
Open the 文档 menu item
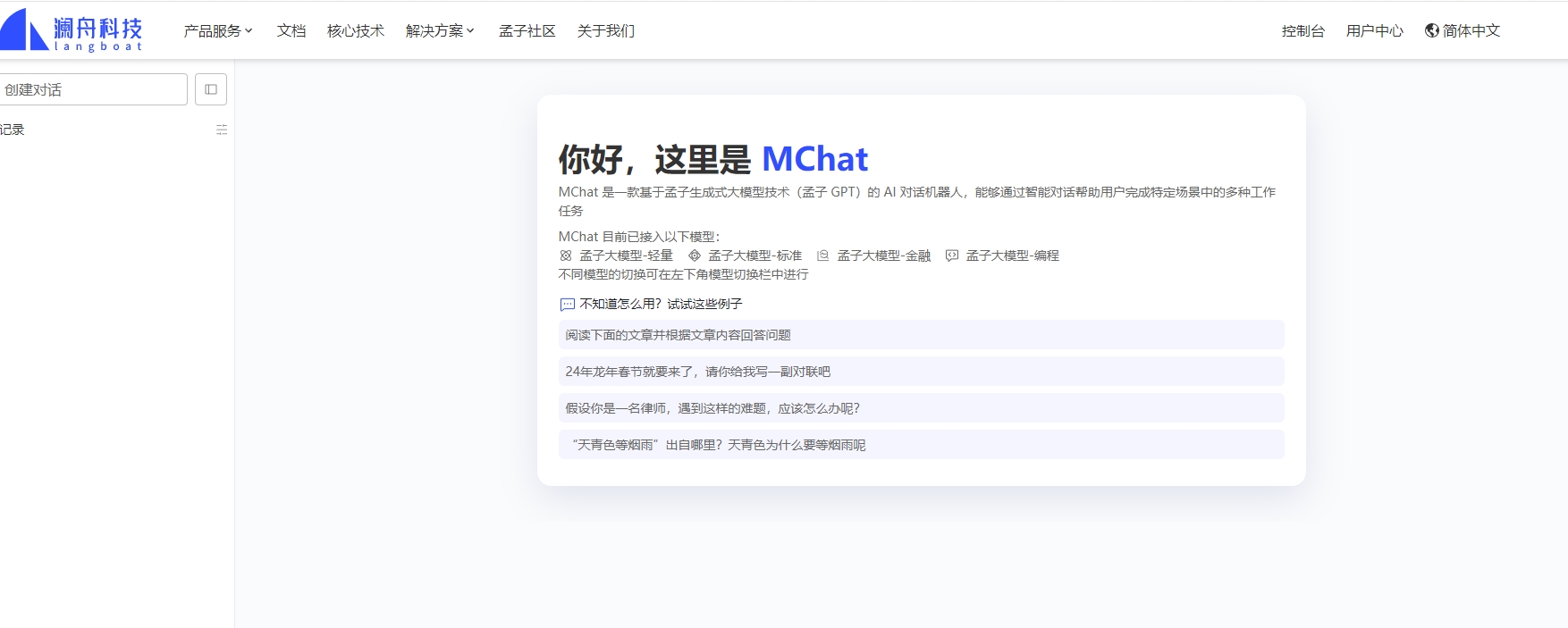point(291,30)
